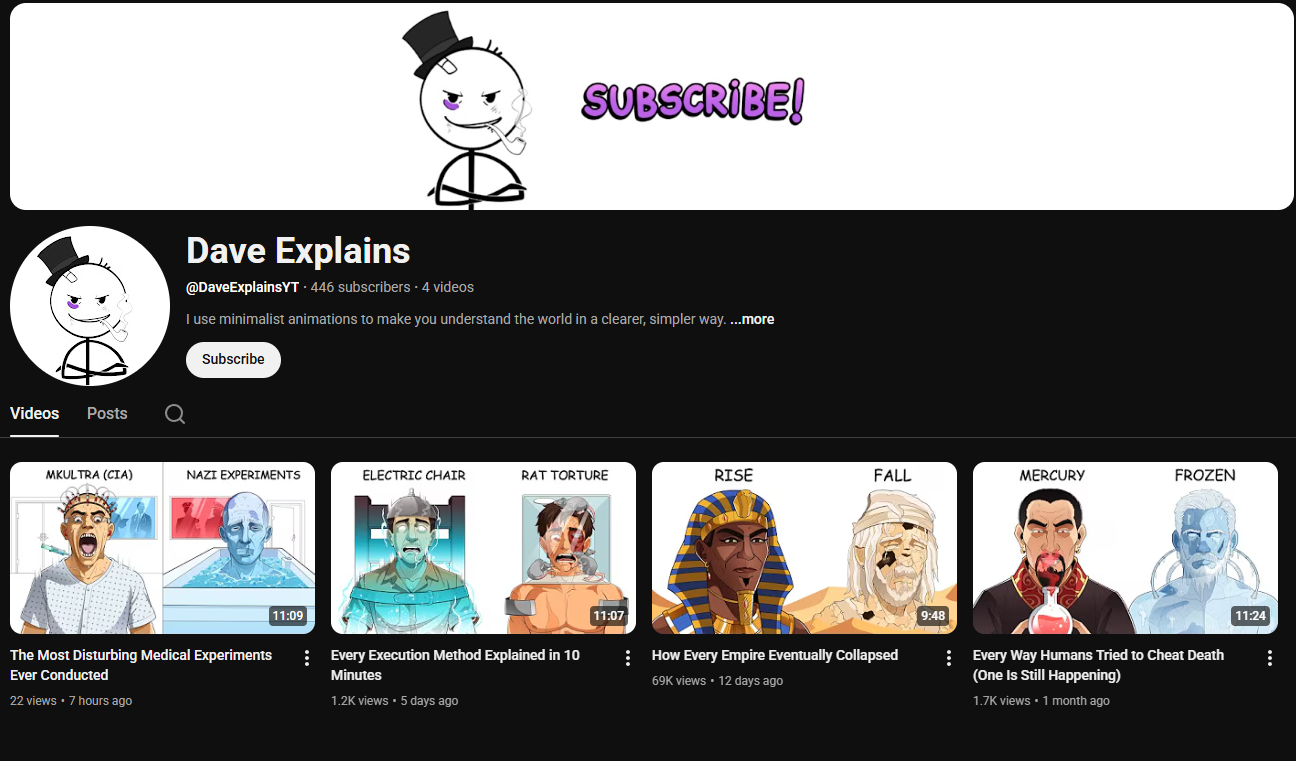Open the MKUltra Nazi Experiments thumbnail
The width and height of the screenshot is (1296, 761).
pyautogui.click(x=162, y=548)
